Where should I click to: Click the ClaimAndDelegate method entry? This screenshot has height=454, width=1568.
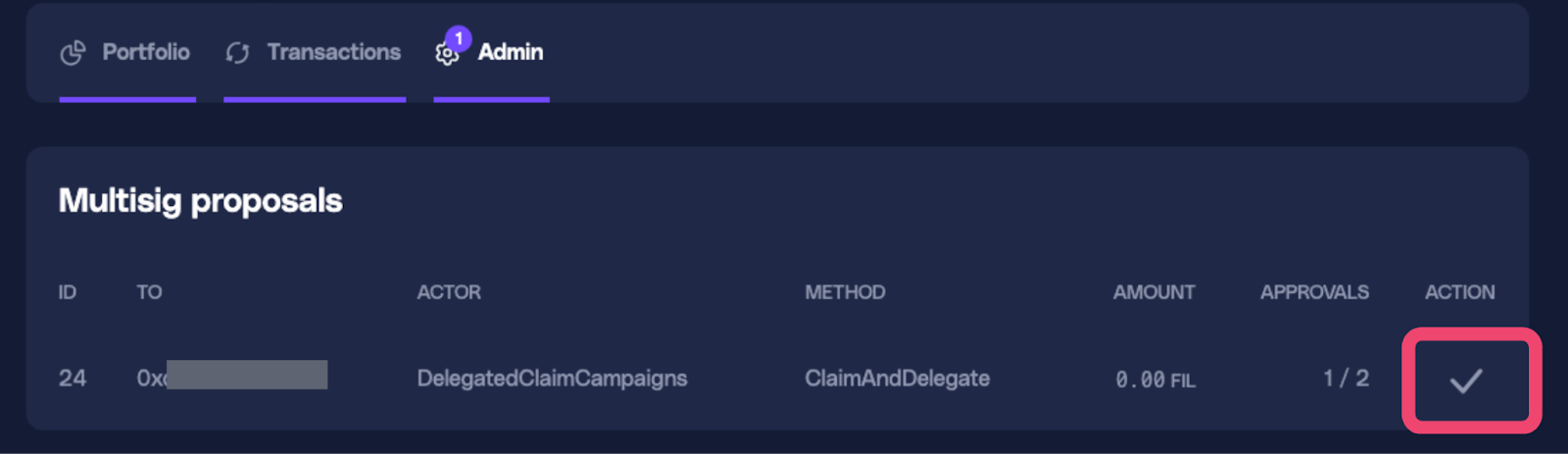(x=897, y=378)
